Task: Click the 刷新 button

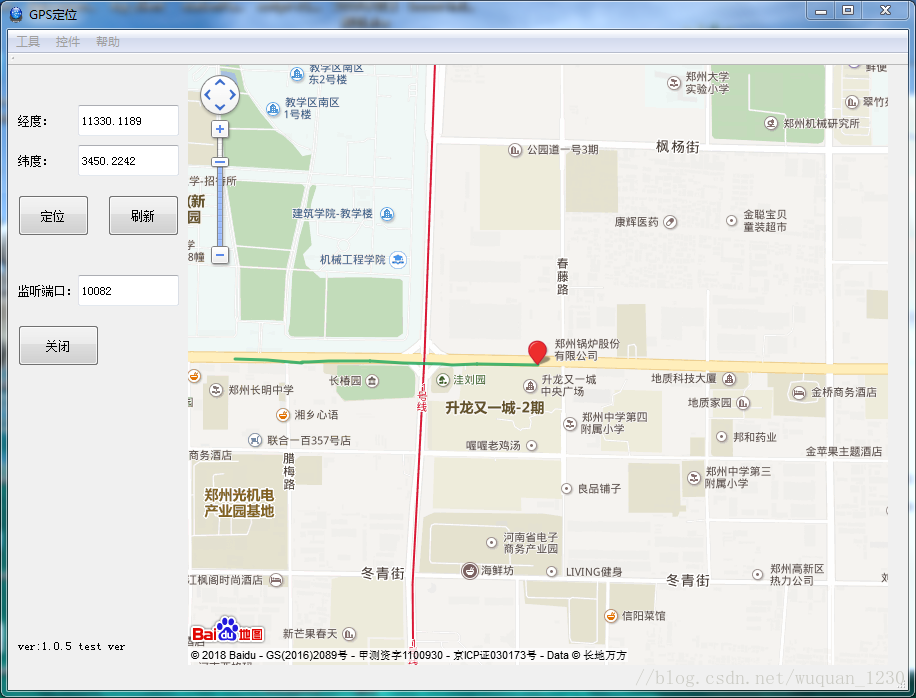Action: (143, 216)
